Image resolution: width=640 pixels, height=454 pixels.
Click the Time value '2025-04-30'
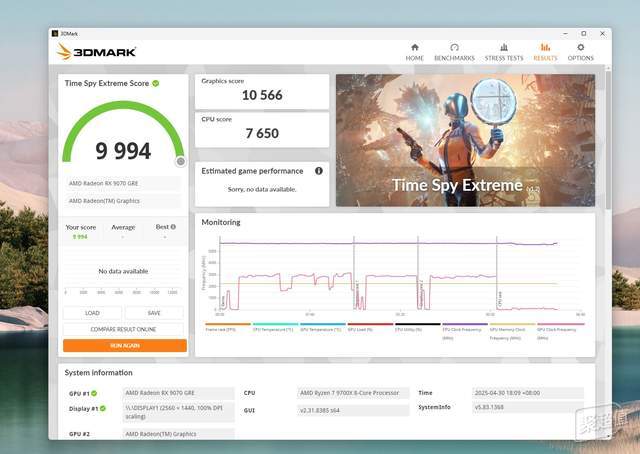coord(528,393)
